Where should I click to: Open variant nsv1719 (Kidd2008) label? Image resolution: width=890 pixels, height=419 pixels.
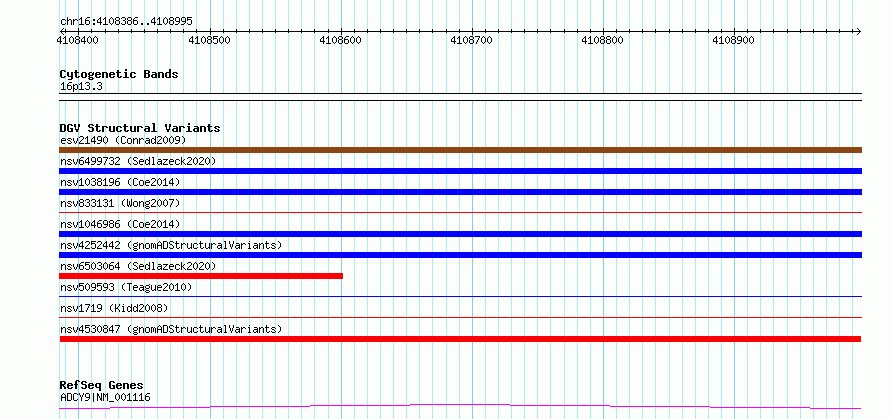(114, 308)
